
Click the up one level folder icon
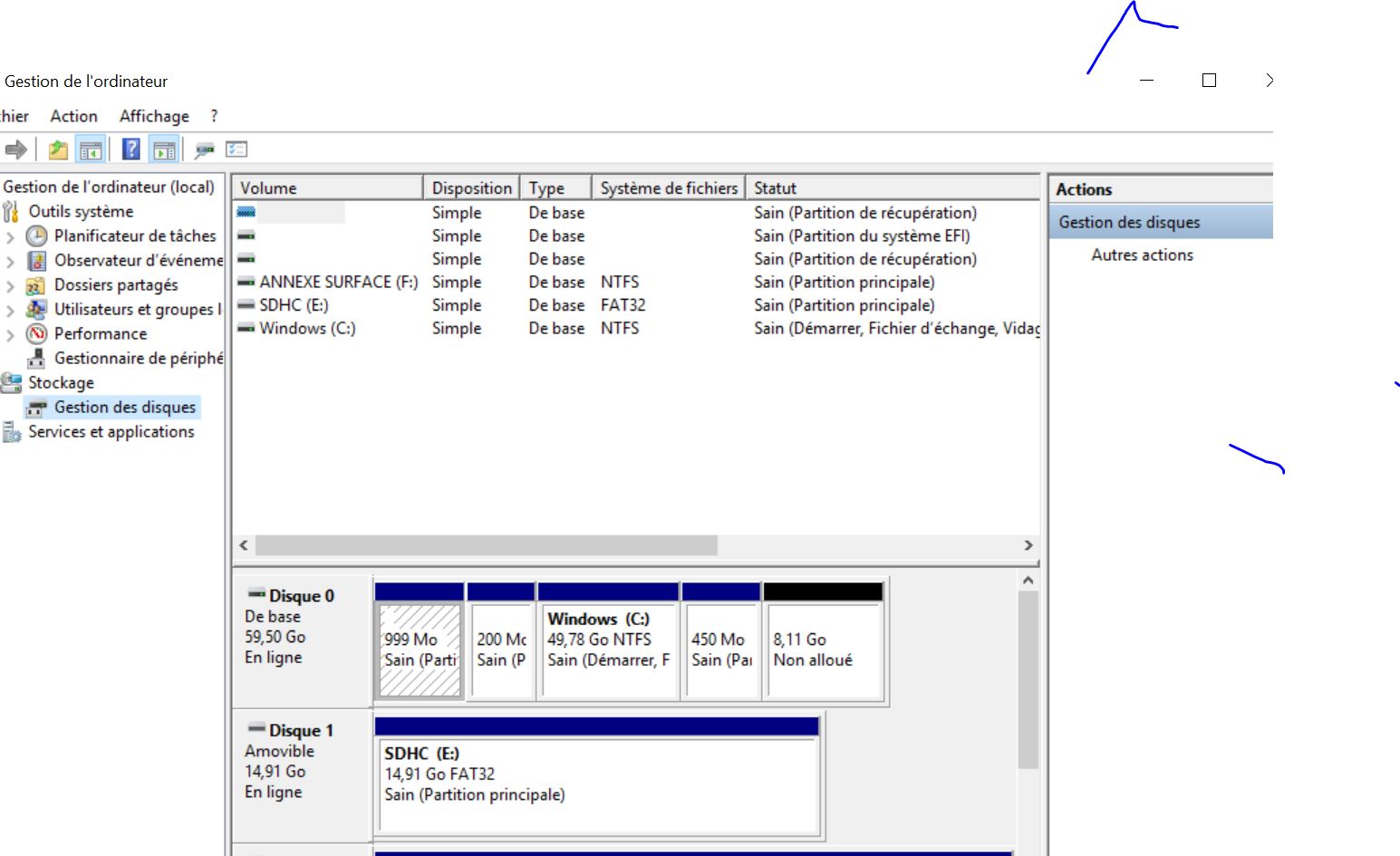[58, 149]
